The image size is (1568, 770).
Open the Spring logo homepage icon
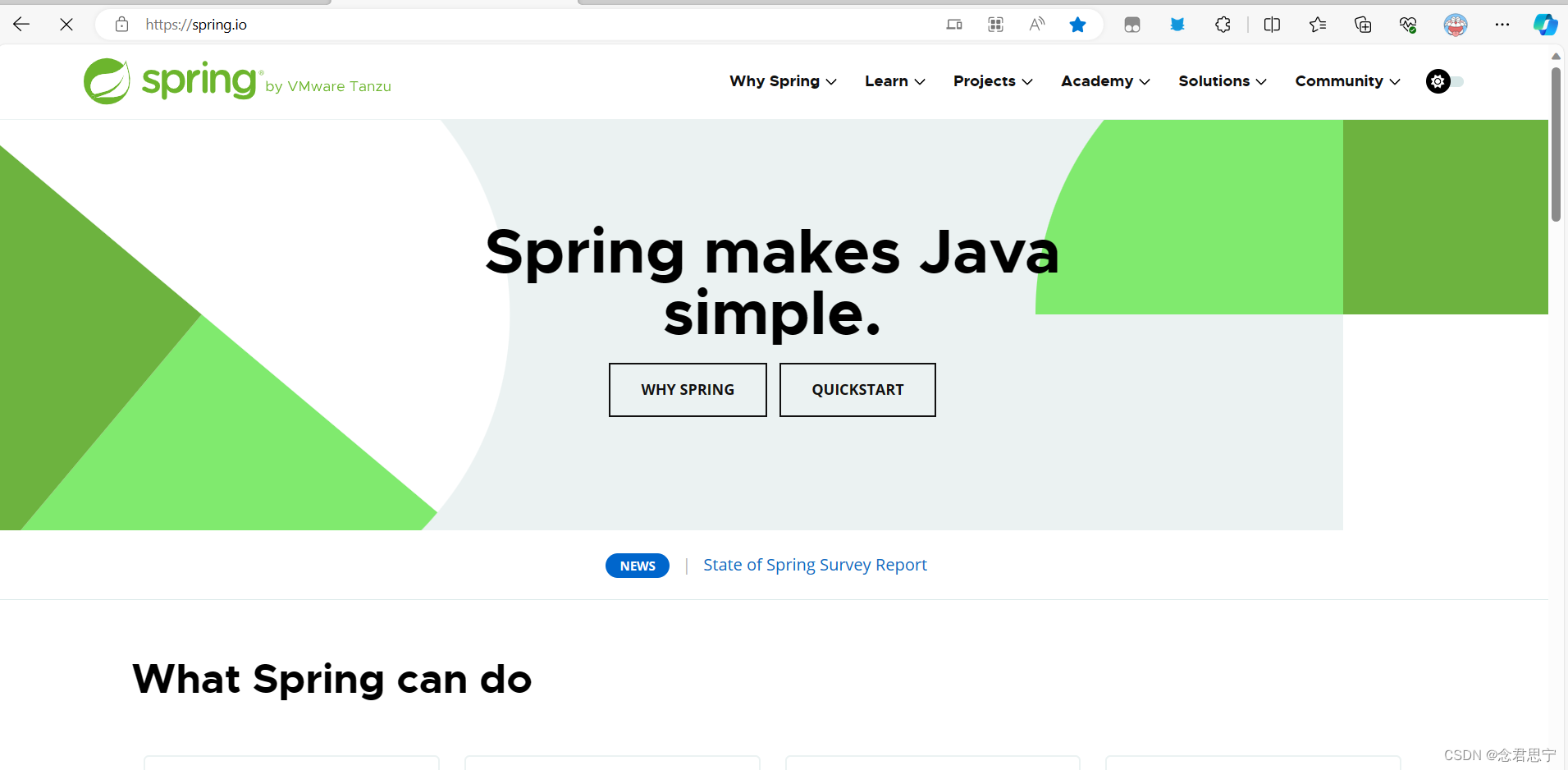pos(107,80)
